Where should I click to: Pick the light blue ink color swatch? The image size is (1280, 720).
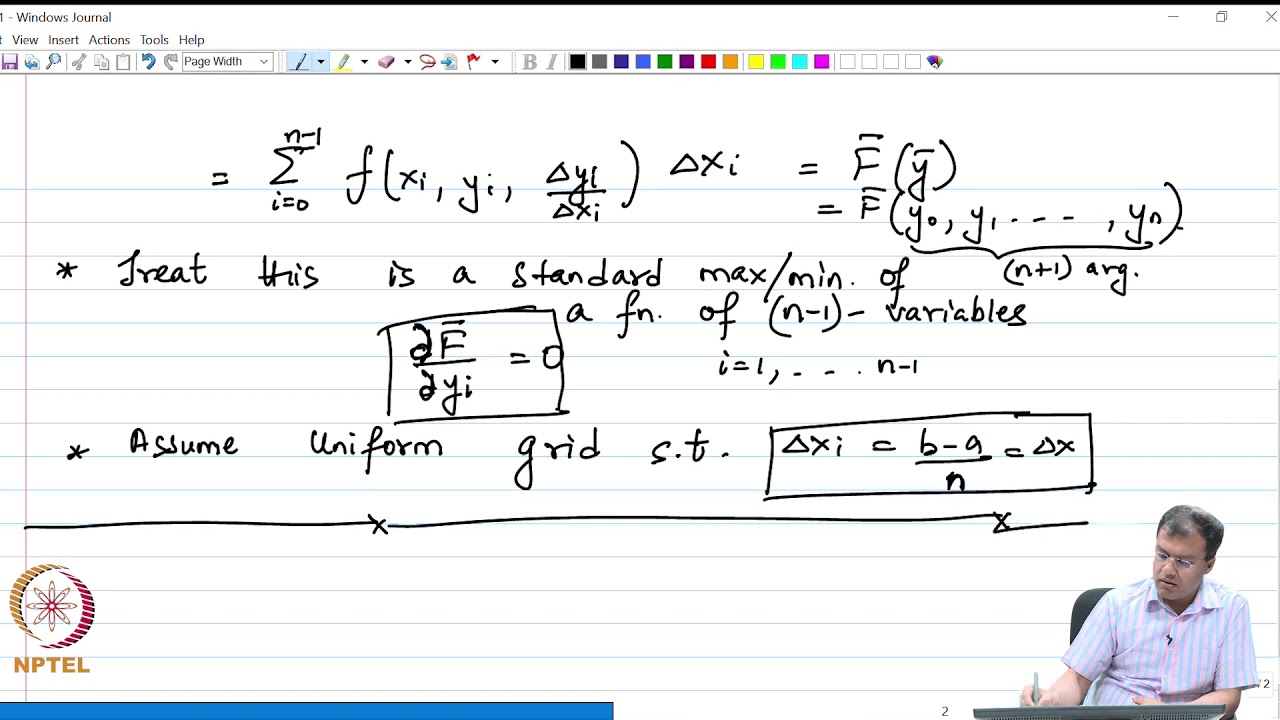click(x=643, y=62)
